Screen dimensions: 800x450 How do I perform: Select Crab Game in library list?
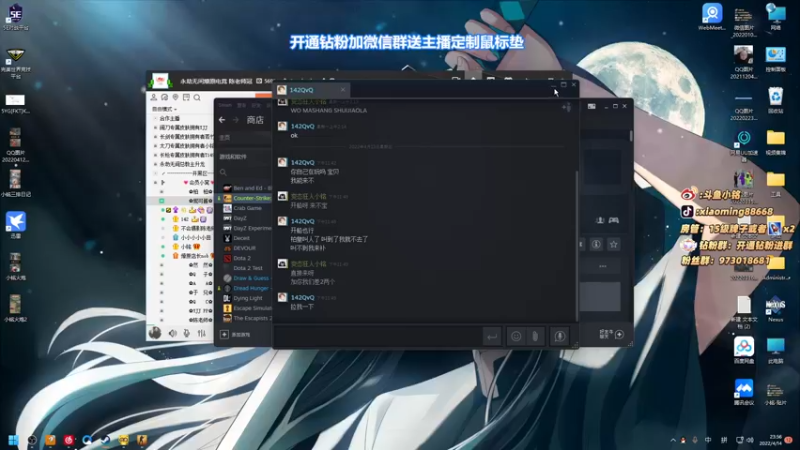pos(247,208)
